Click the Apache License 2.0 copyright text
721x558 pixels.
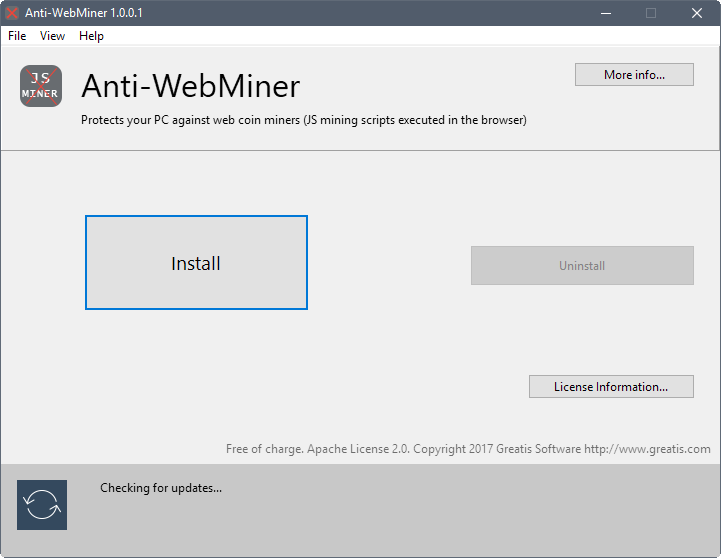pos(405,449)
